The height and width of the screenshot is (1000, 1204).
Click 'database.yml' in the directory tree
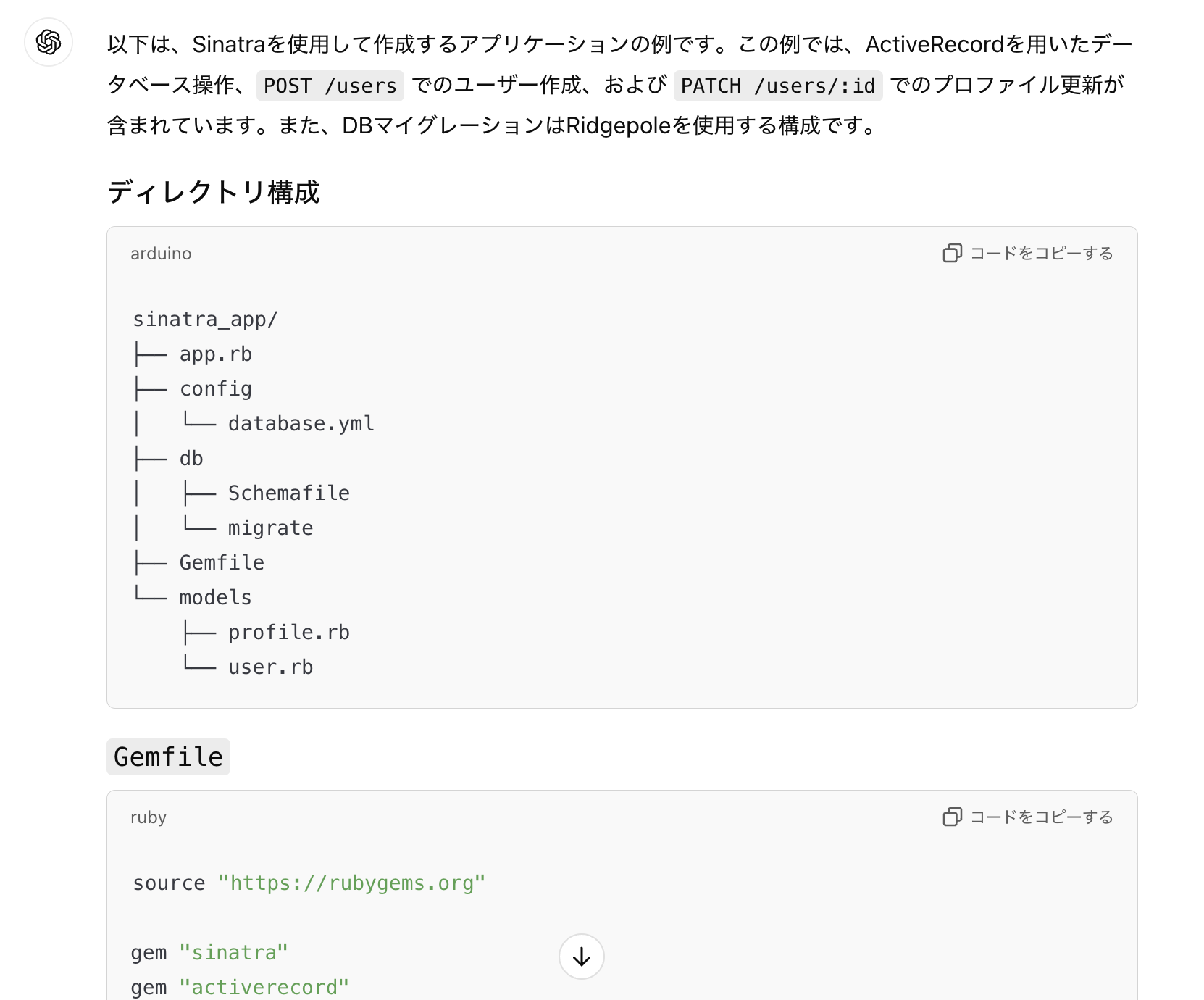301,424
